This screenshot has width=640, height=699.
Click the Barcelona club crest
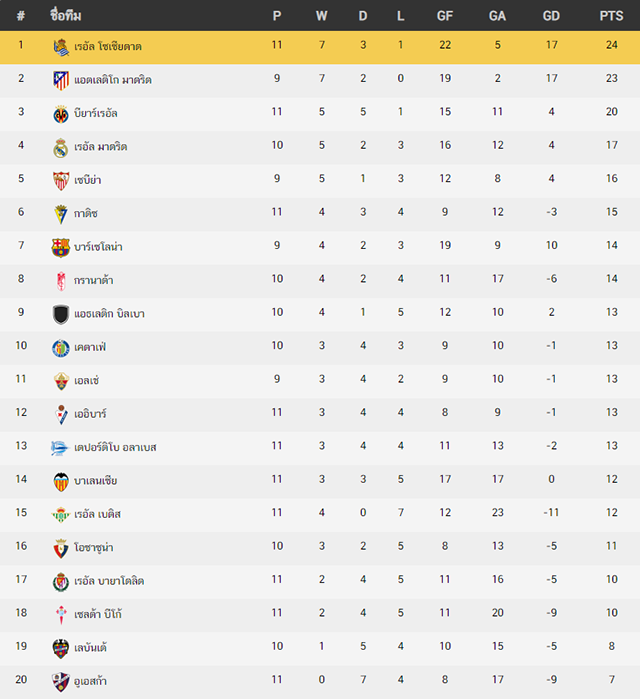coord(61,248)
